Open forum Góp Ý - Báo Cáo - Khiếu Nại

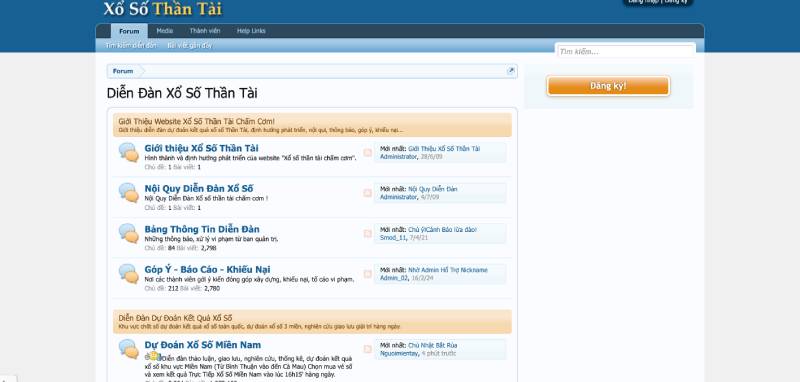click(208, 269)
